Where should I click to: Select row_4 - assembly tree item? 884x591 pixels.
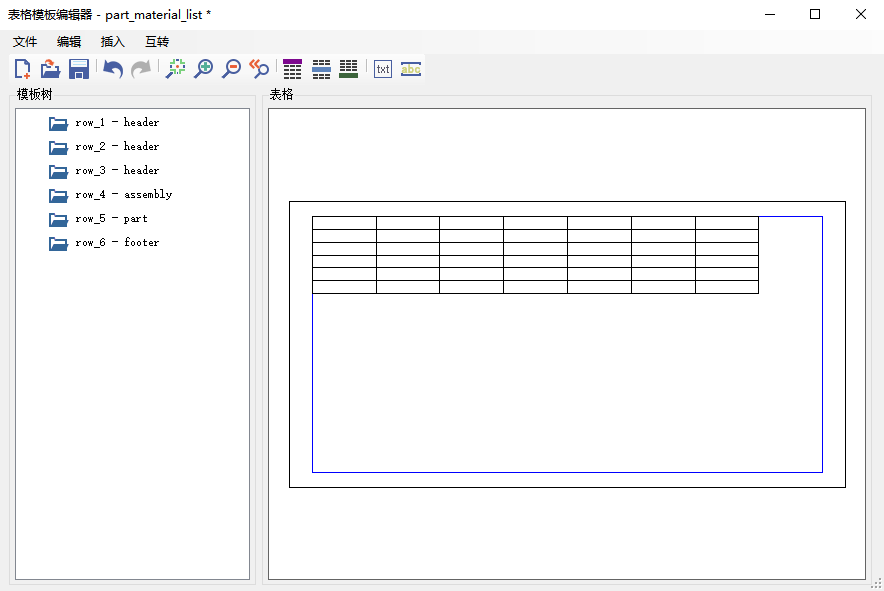123,195
